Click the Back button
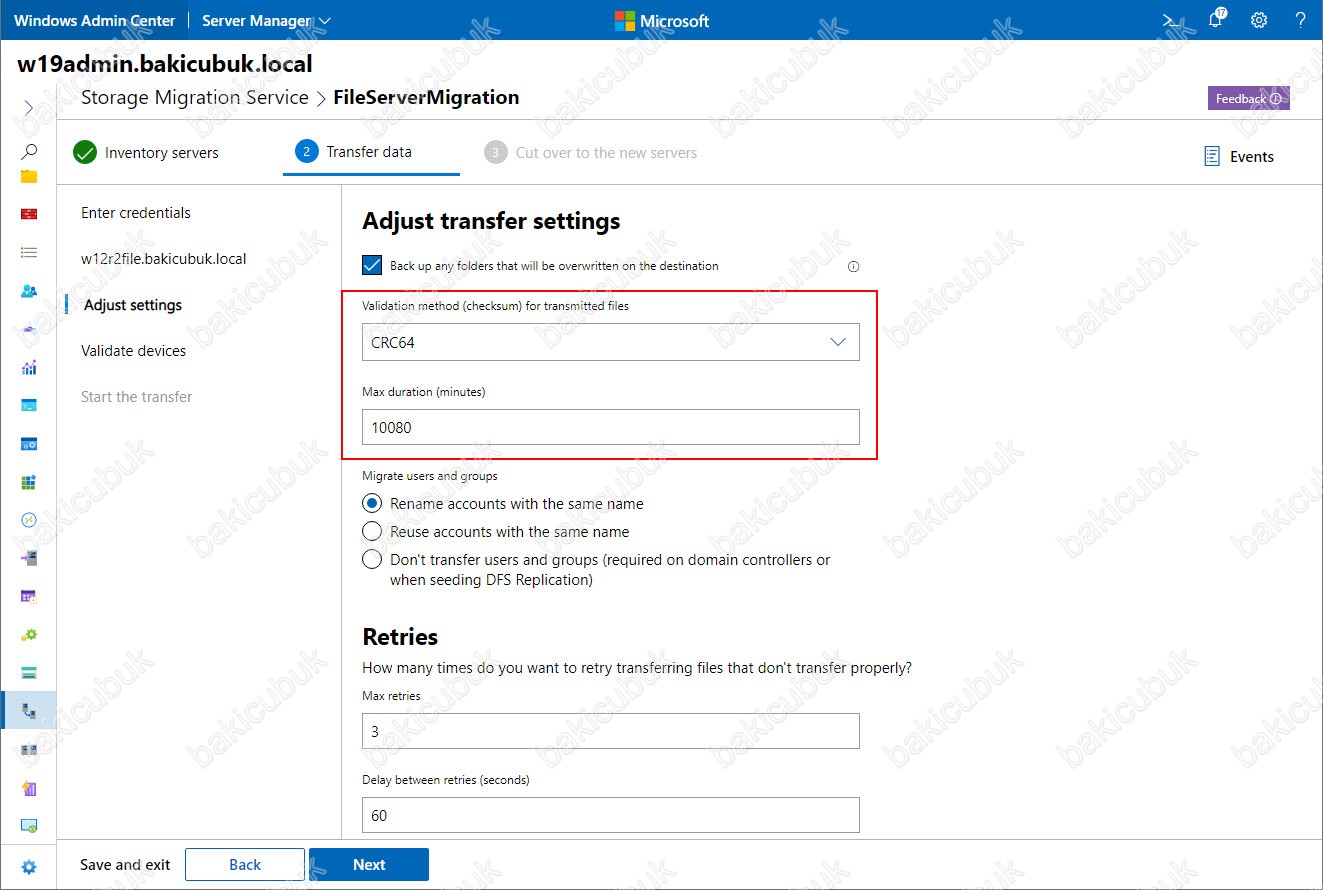Screen dimensions: 1323x890 (x=245, y=865)
